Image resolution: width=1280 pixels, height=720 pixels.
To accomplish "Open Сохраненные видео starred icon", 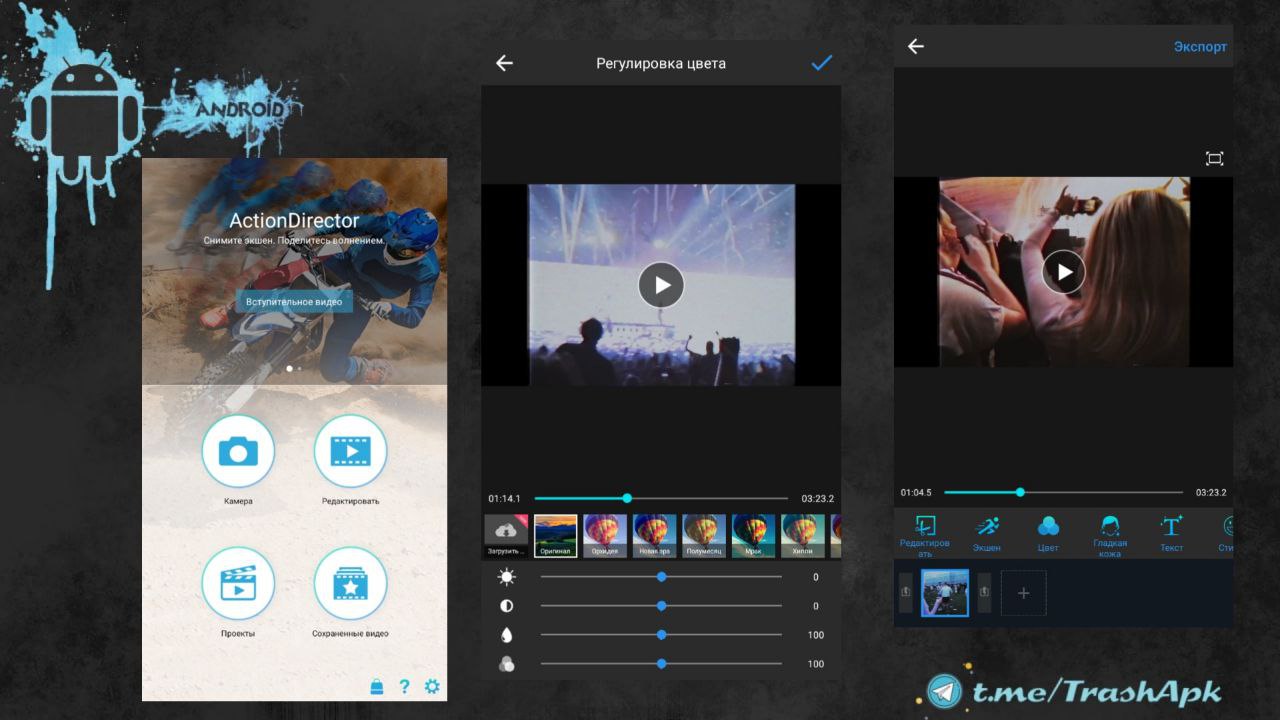I will pos(350,583).
